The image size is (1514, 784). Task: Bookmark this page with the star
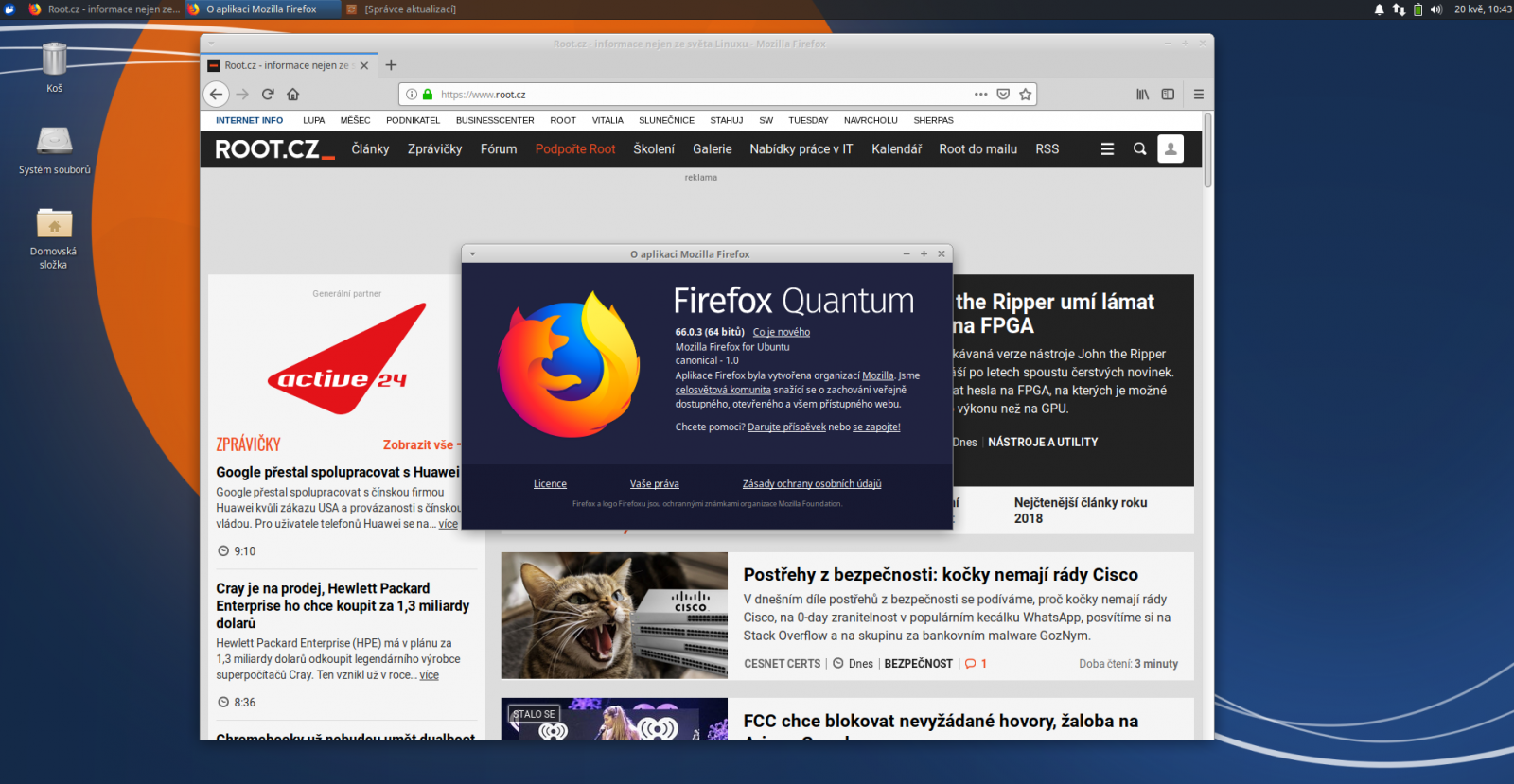pos(1025,94)
